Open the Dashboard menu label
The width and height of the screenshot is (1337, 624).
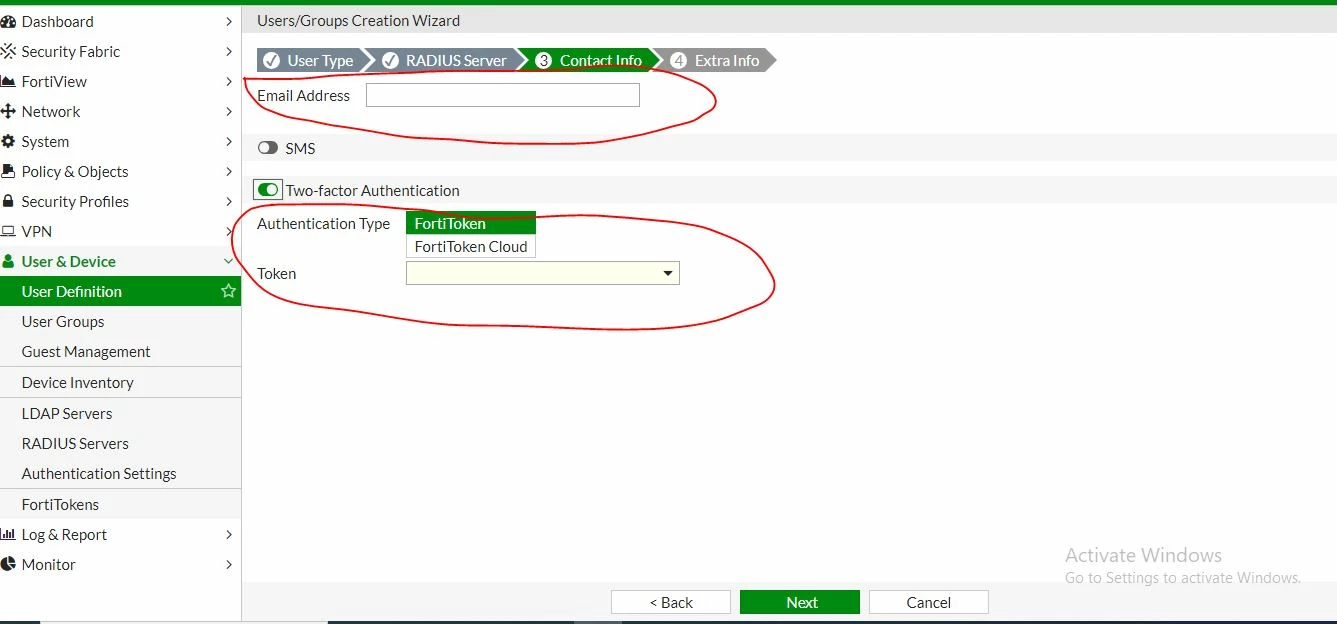[58, 21]
